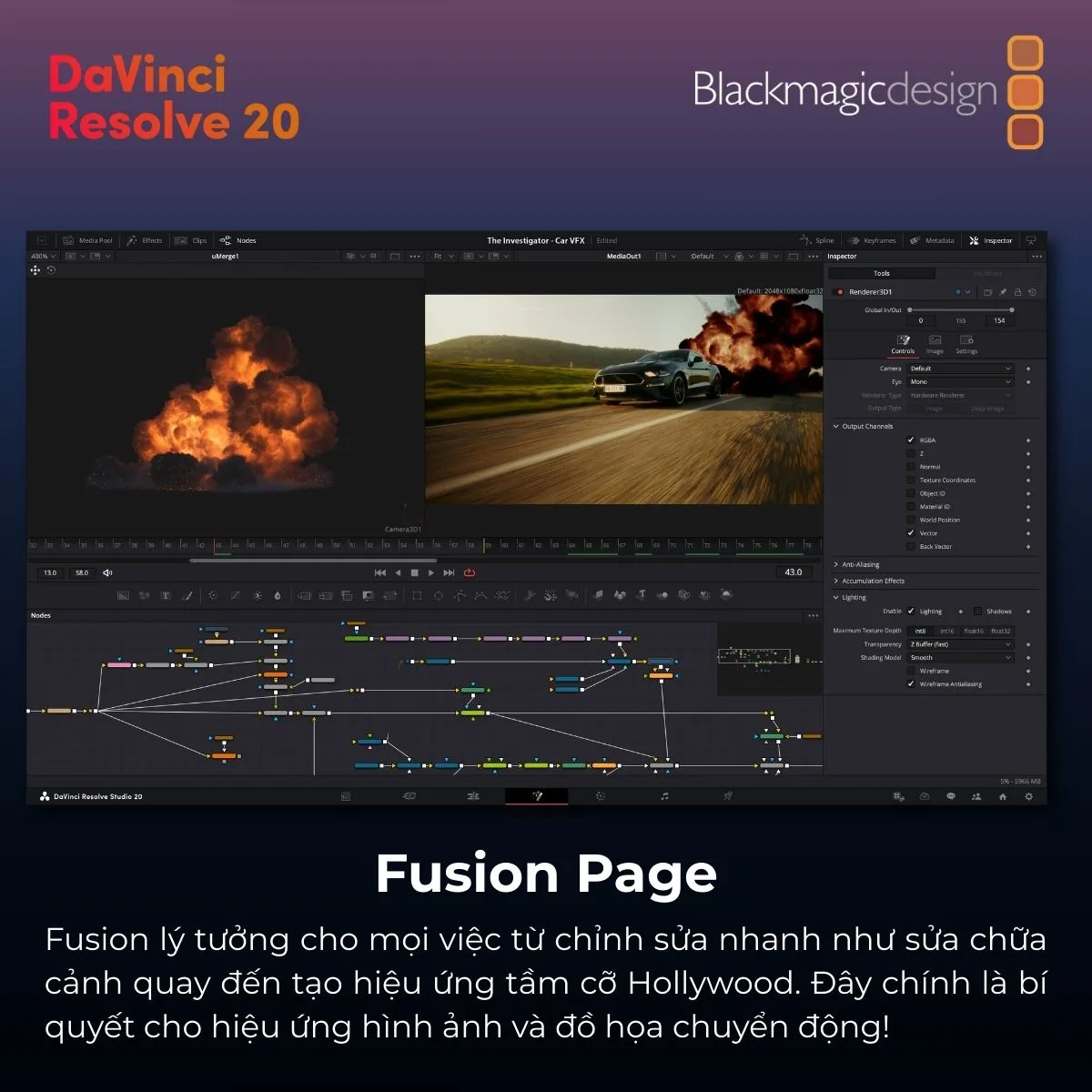
Task: Switch to the Color page icon
Action: point(601,796)
